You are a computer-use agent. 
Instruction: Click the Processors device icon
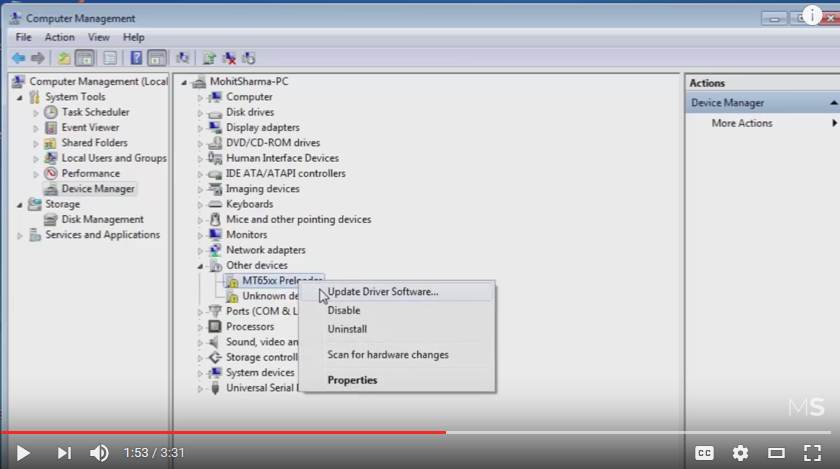point(215,326)
